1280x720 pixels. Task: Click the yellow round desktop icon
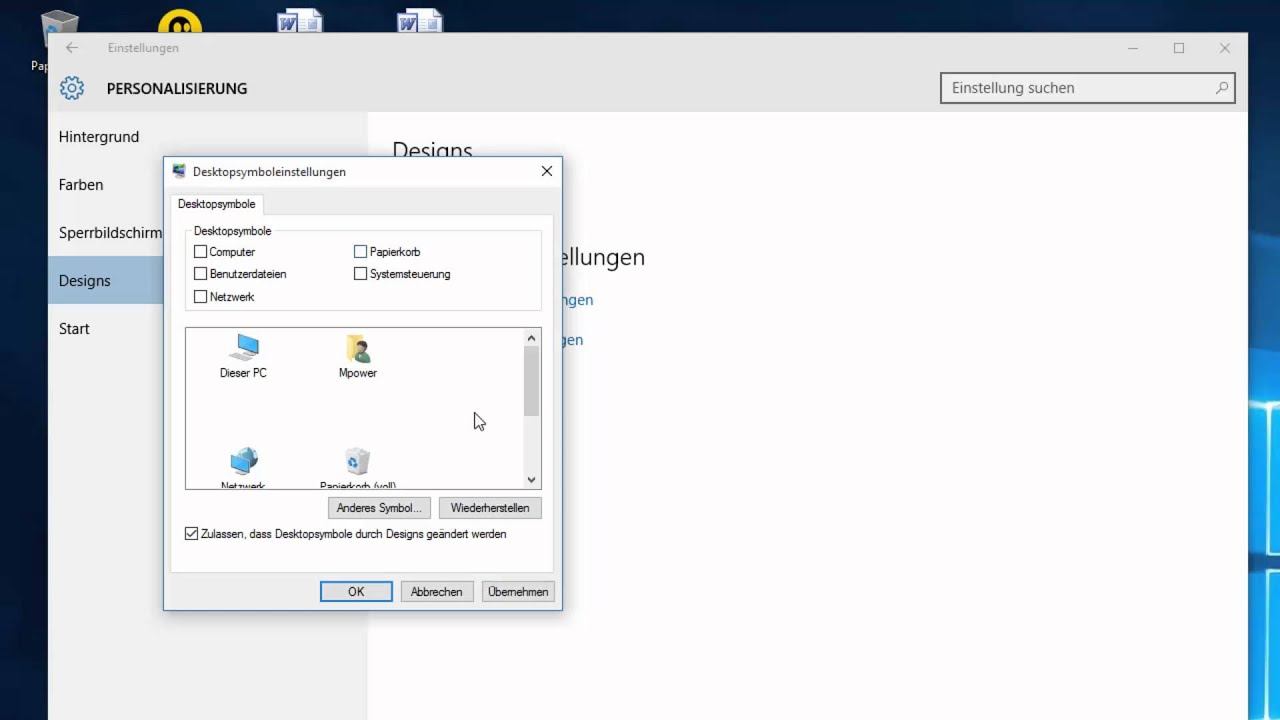(180, 21)
